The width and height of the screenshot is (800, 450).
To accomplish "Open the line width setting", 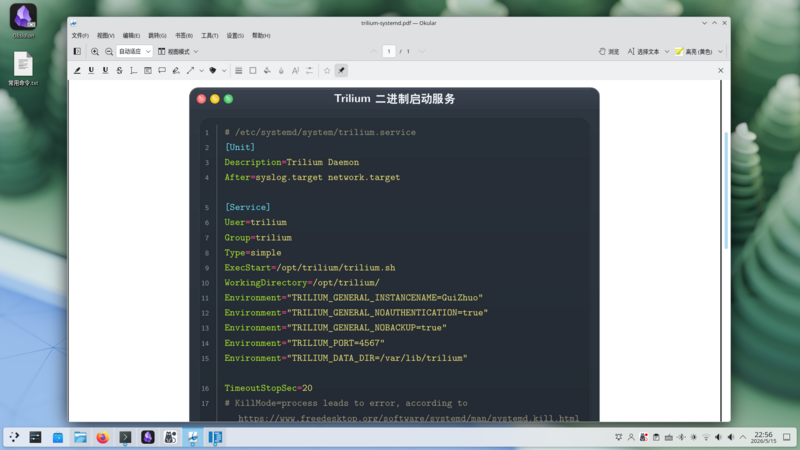I will (x=239, y=71).
